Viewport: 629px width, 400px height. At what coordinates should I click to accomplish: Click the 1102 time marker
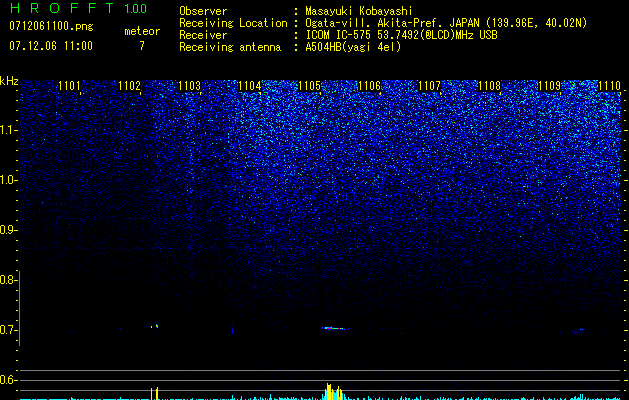point(129,86)
